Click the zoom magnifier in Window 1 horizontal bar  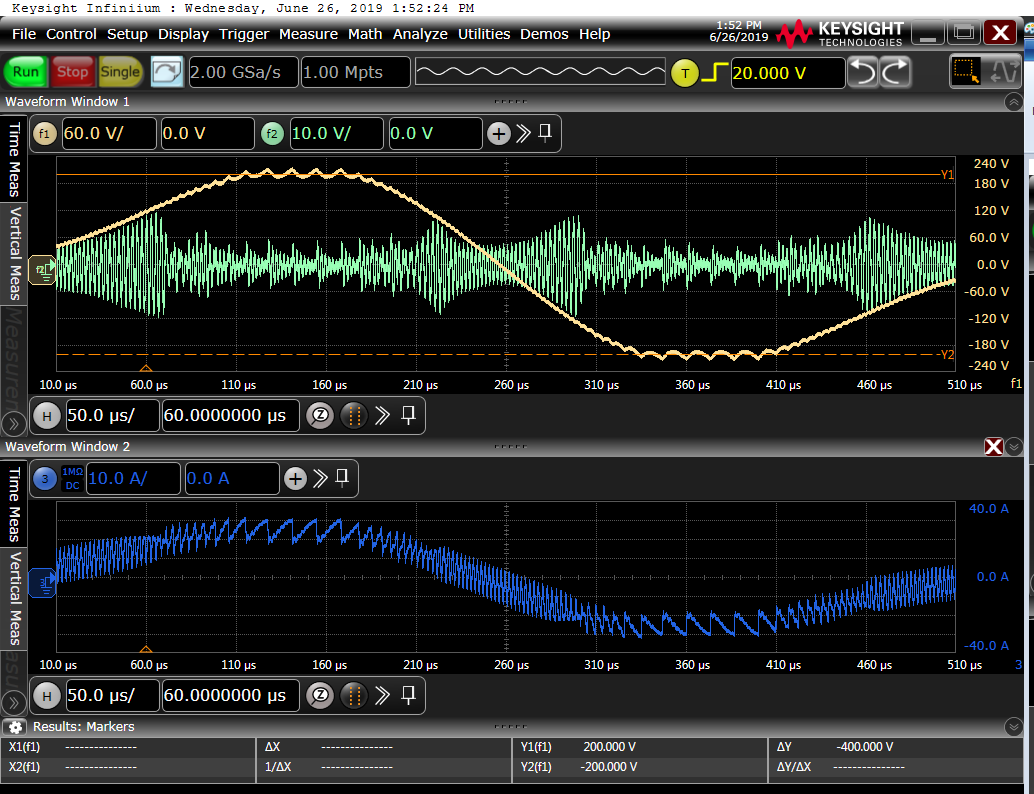point(319,415)
